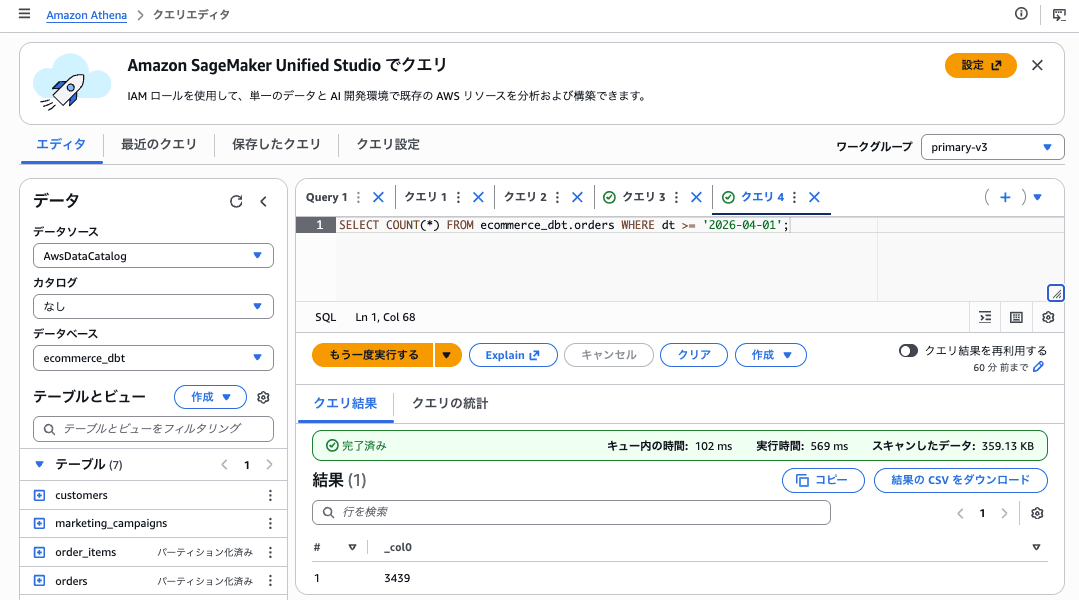Close the クエリ 1 tab
Viewport: 1079px width, 600px height.
(478, 197)
